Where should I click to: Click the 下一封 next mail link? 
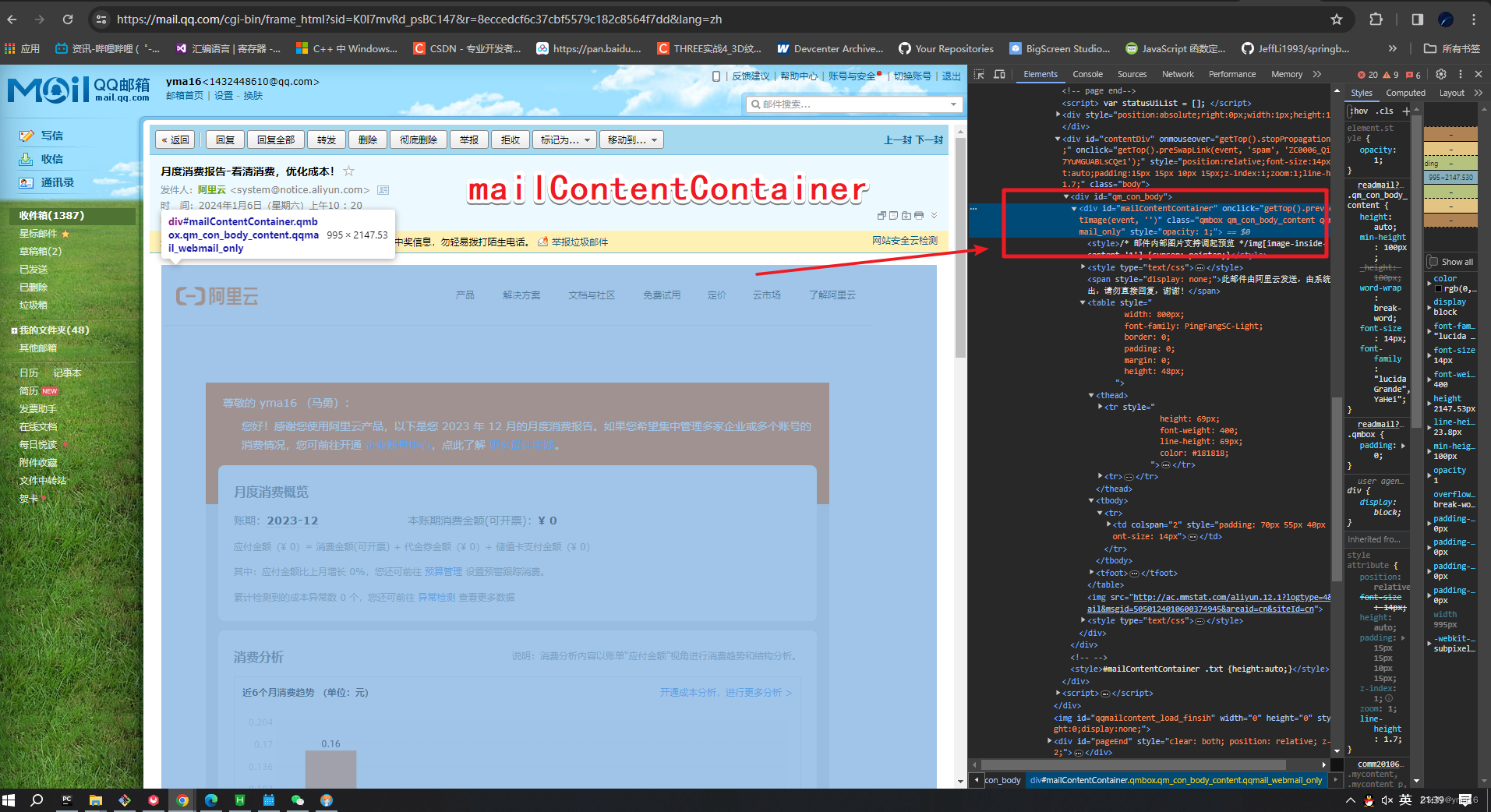coord(929,140)
